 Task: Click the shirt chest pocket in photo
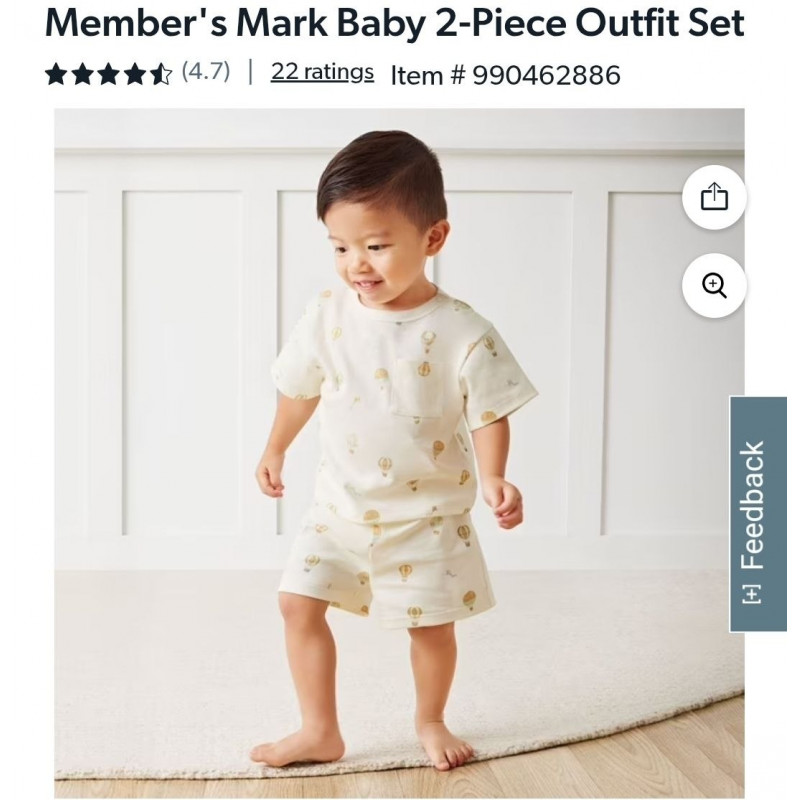click(x=417, y=388)
